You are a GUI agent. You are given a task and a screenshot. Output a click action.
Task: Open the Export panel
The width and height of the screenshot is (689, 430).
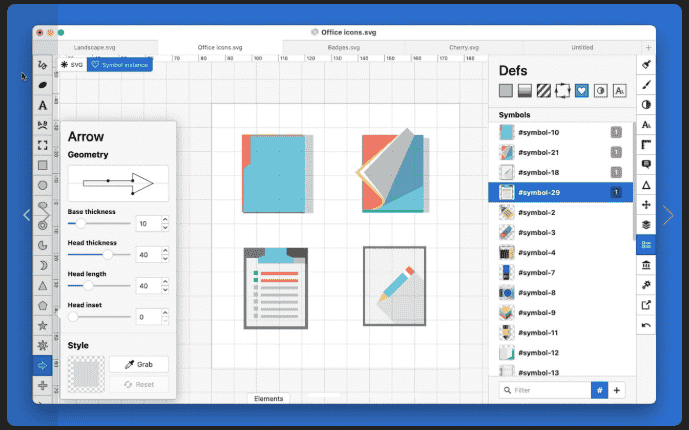(x=646, y=305)
